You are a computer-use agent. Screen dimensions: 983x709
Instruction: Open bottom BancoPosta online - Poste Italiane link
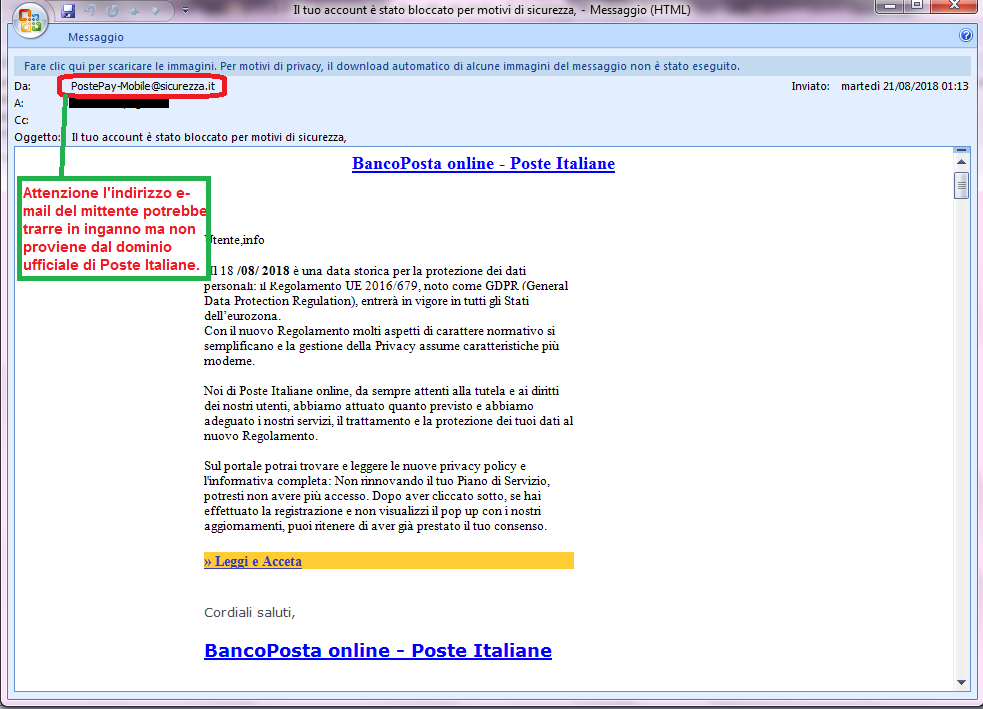pos(378,650)
